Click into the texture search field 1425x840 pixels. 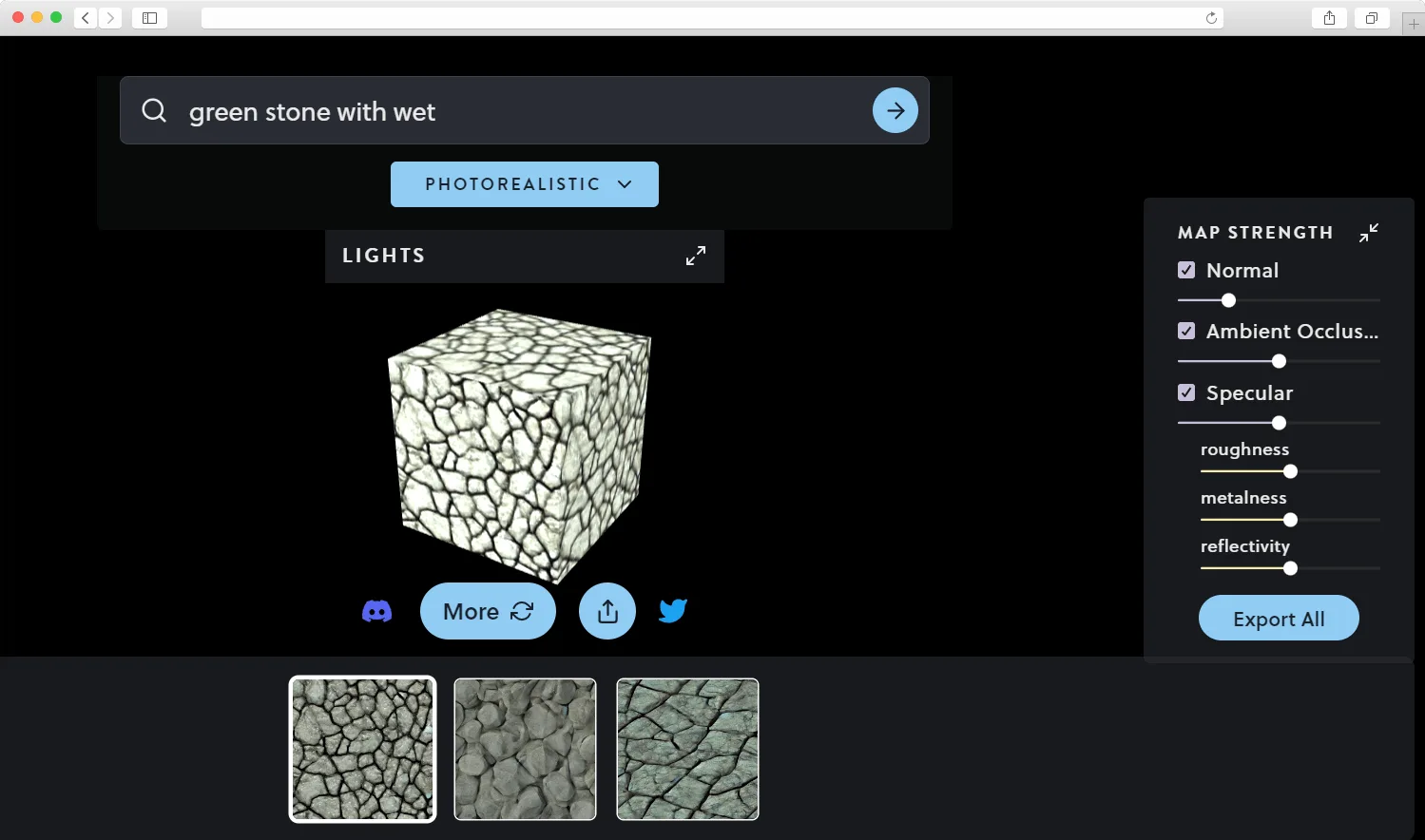pos(525,110)
